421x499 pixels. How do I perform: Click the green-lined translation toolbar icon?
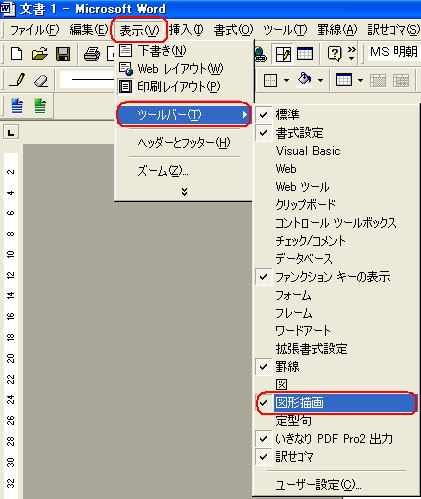[x=40, y=106]
